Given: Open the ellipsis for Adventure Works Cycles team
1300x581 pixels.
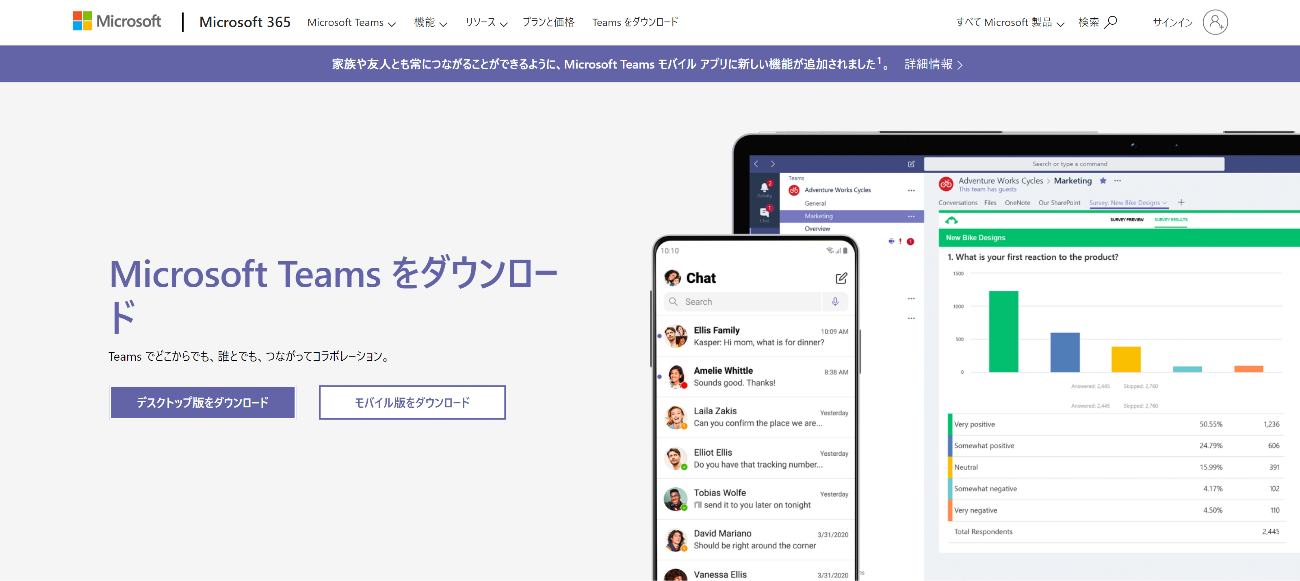Looking at the screenshot, I should pos(911,190).
